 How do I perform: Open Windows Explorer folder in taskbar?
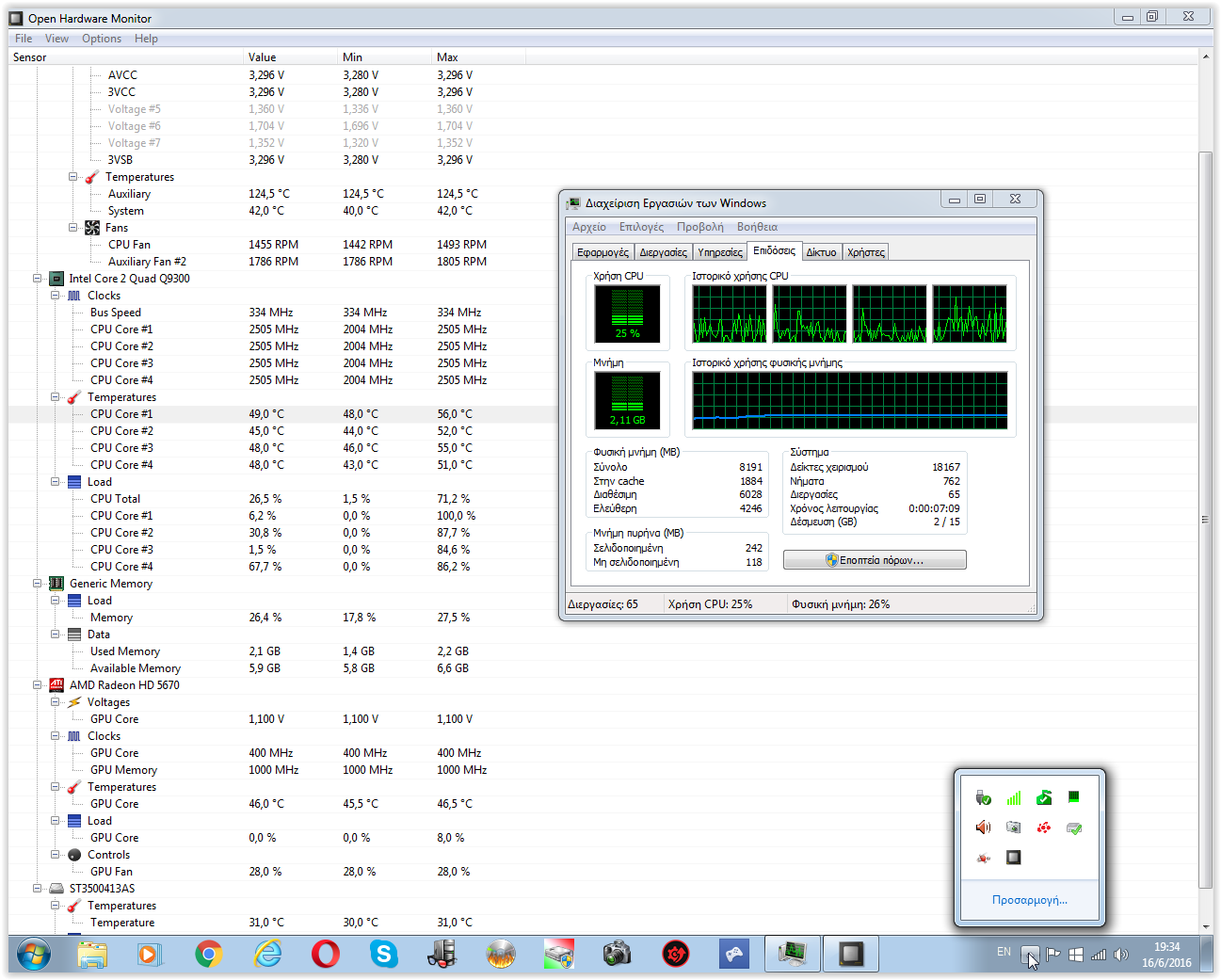pyautogui.click(x=92, y=955)
